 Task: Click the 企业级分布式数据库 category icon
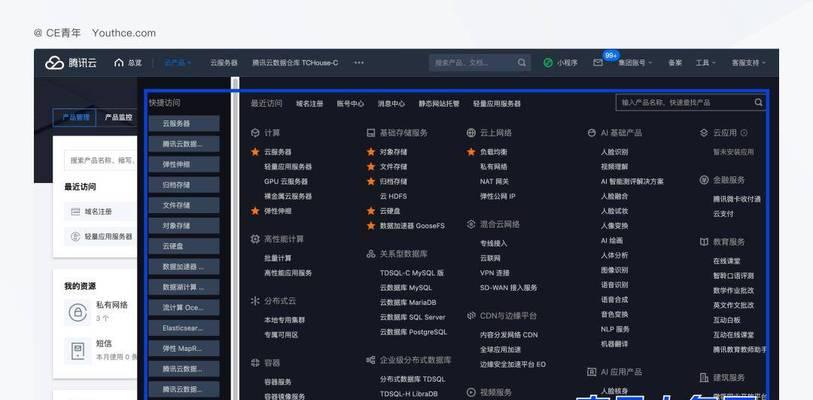coord(371,360)
